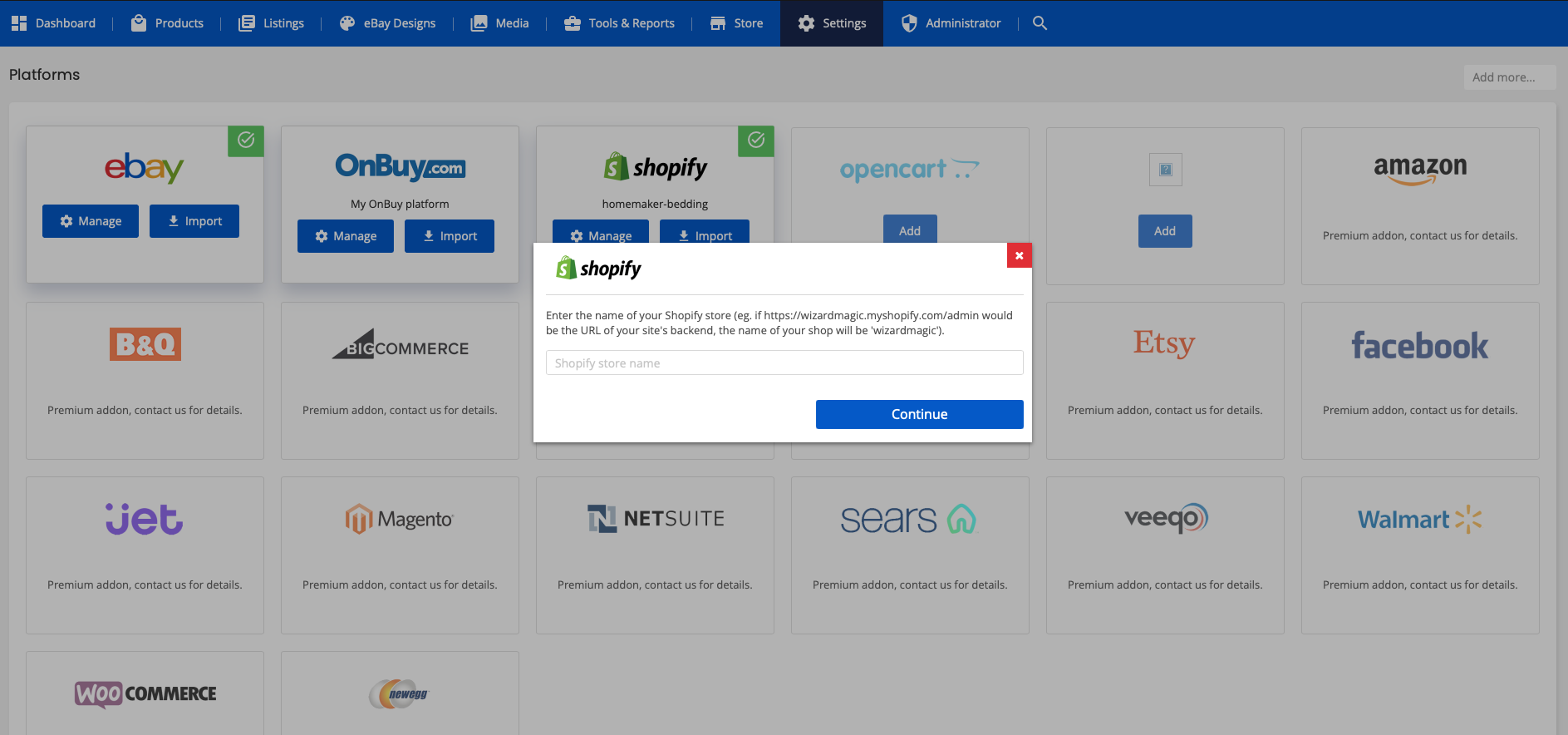
Task: Click the BigCommerce logo
Action: pos(401,345)
